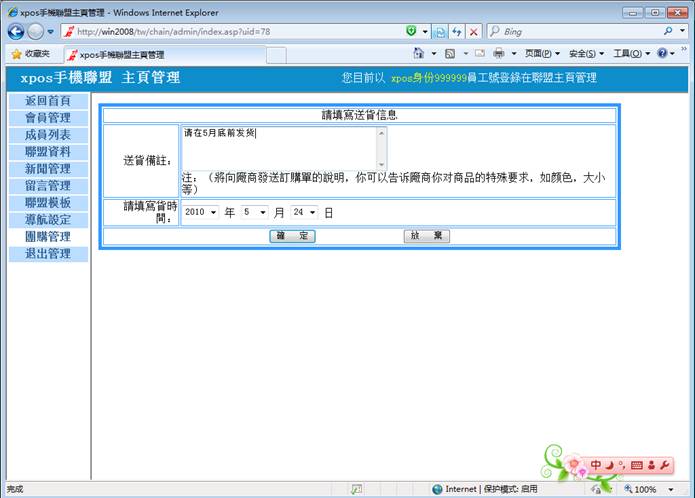Click the printer icon in command bar

point(498,54)
